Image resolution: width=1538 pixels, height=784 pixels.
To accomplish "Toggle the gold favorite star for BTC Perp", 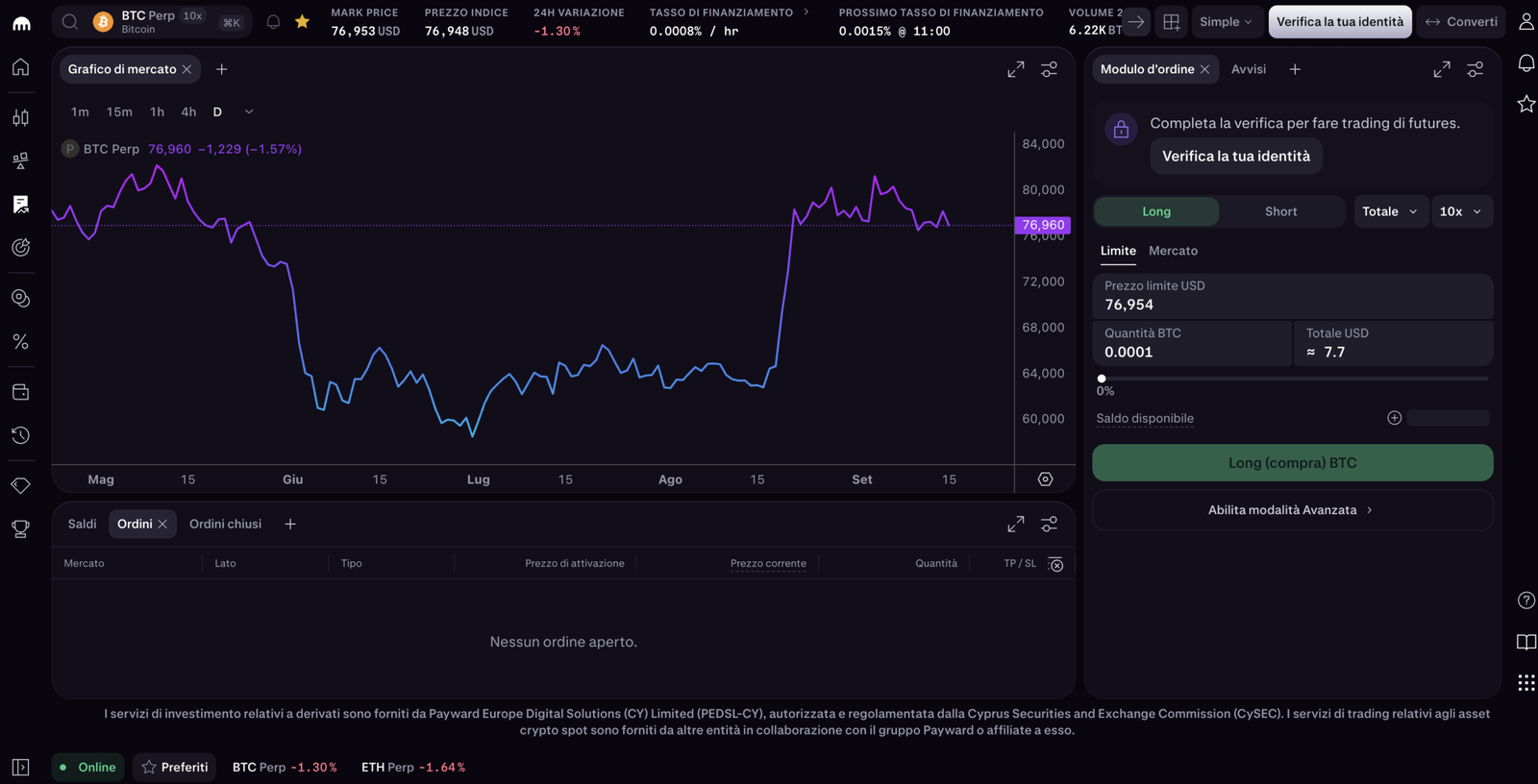I will pos(302,21).
